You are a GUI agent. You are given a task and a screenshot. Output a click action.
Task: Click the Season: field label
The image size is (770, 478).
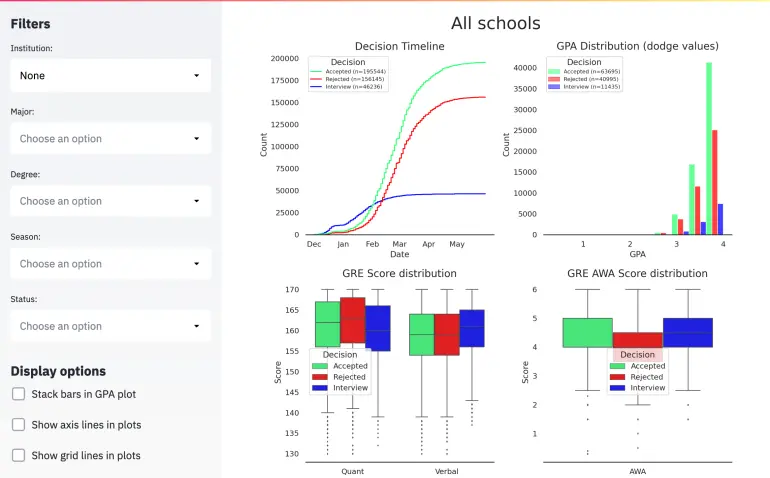click(x=26, y=237)
